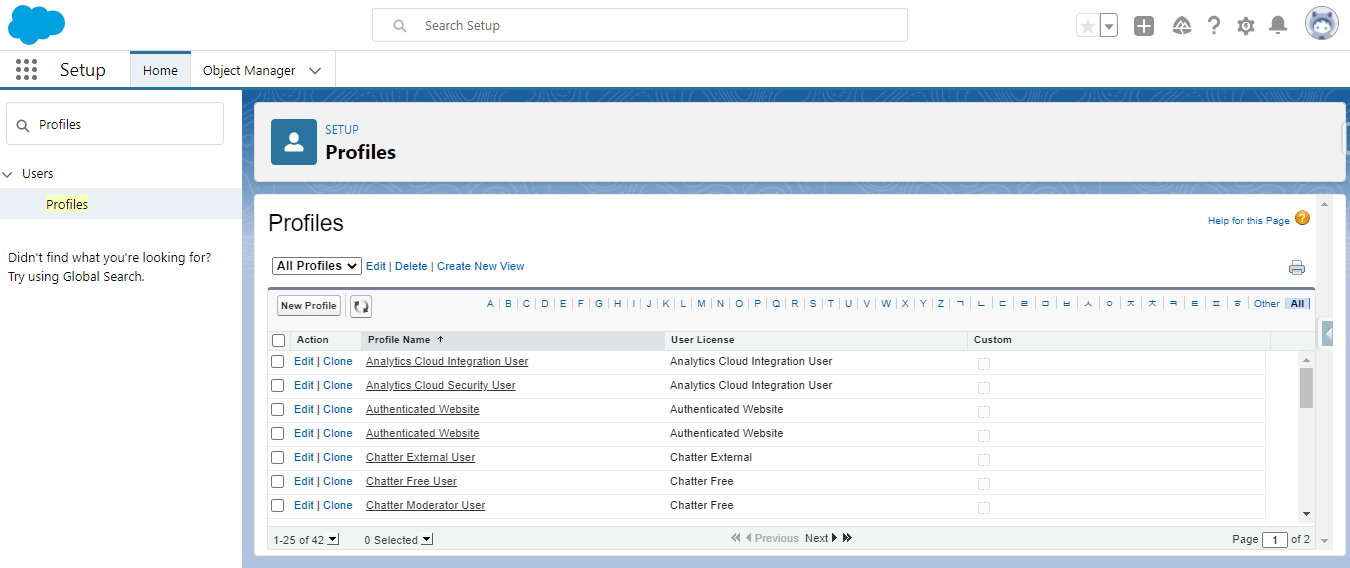This screenshot has height=568, width=1350.
Task: Open the Help for this Page link
Action: (1249, 221)
